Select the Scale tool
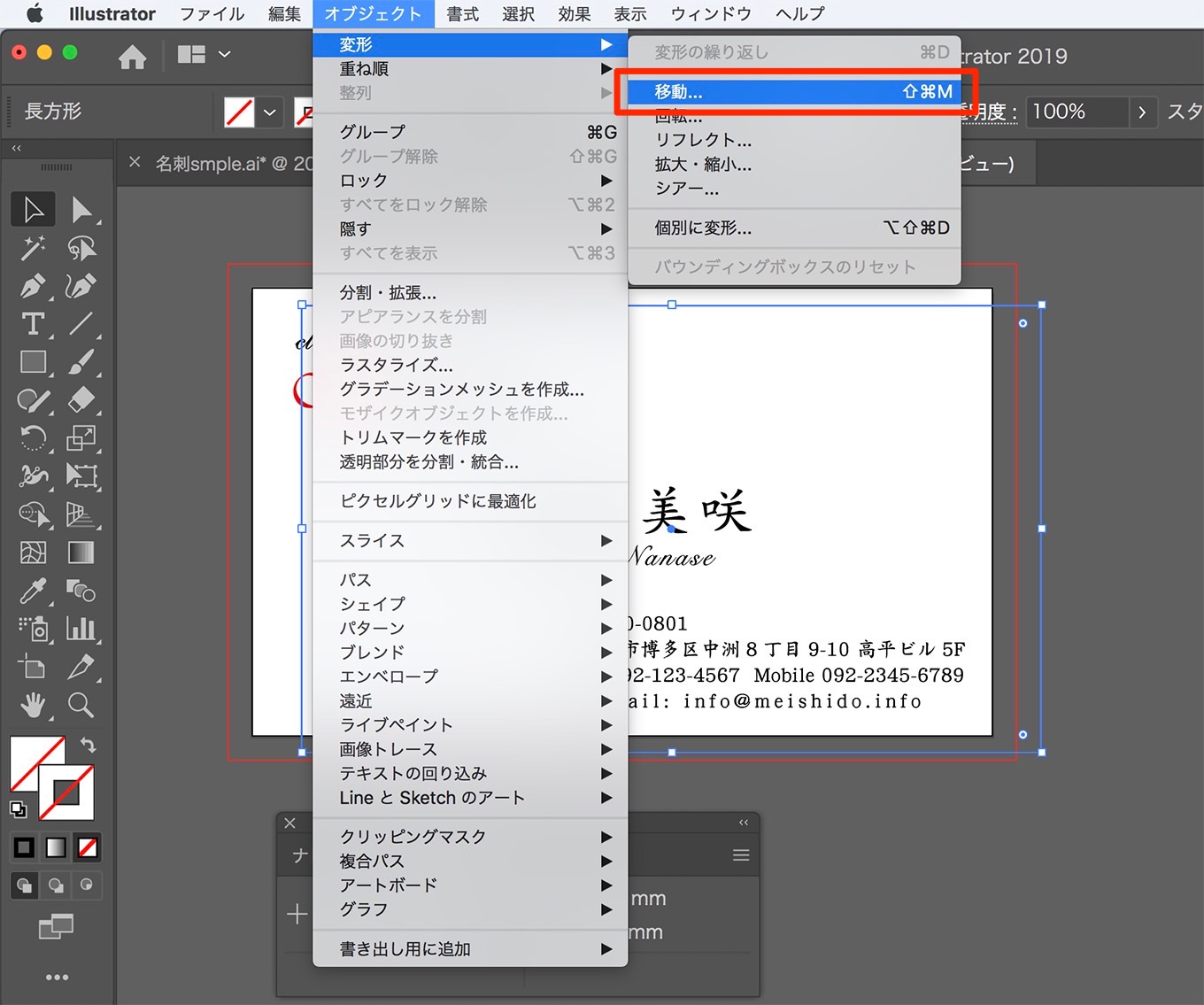1204x1005 pixels. pyautogui.click(x=81, y=438)
